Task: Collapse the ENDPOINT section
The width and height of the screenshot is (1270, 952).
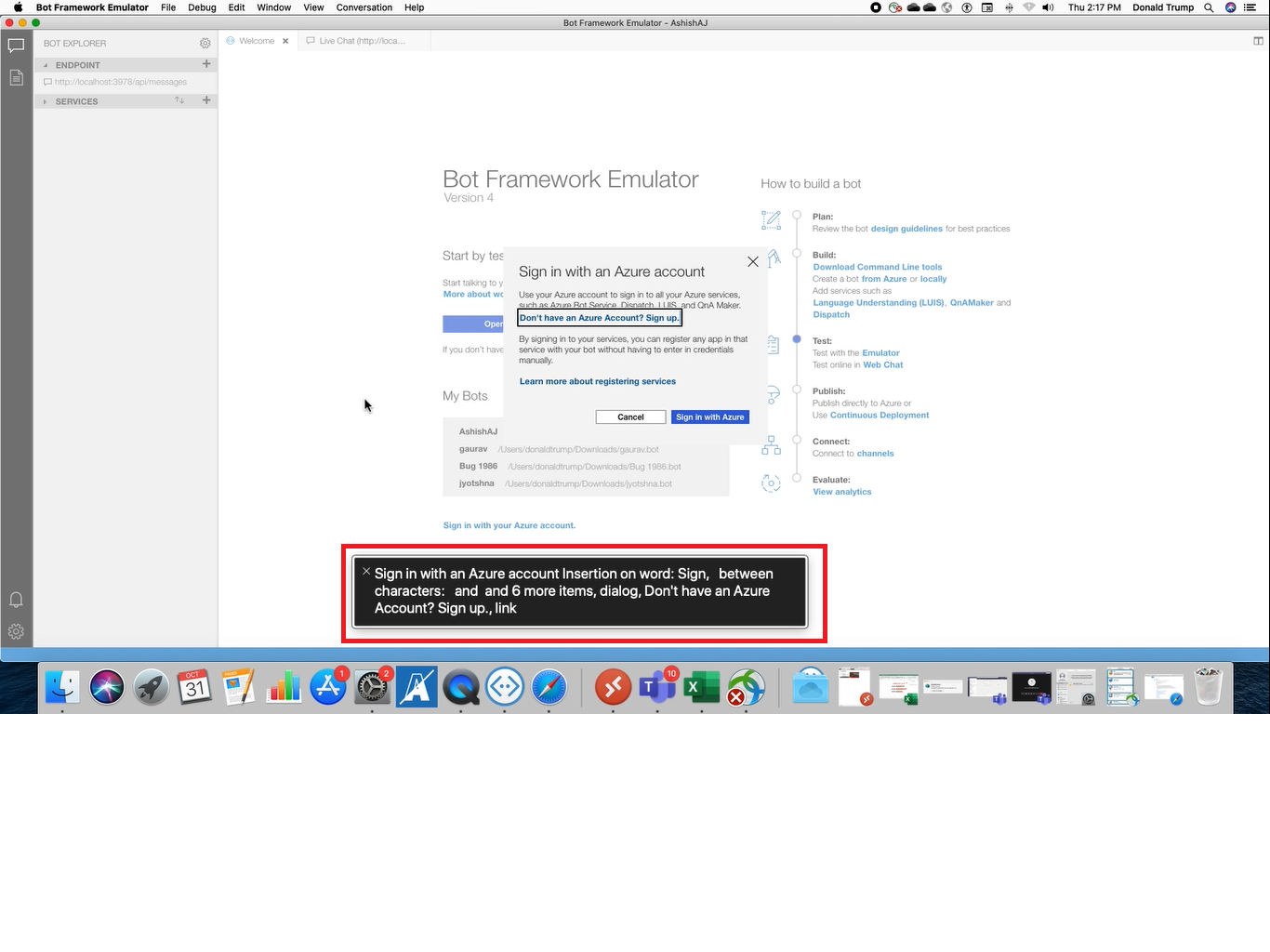Action: point(44,65)
